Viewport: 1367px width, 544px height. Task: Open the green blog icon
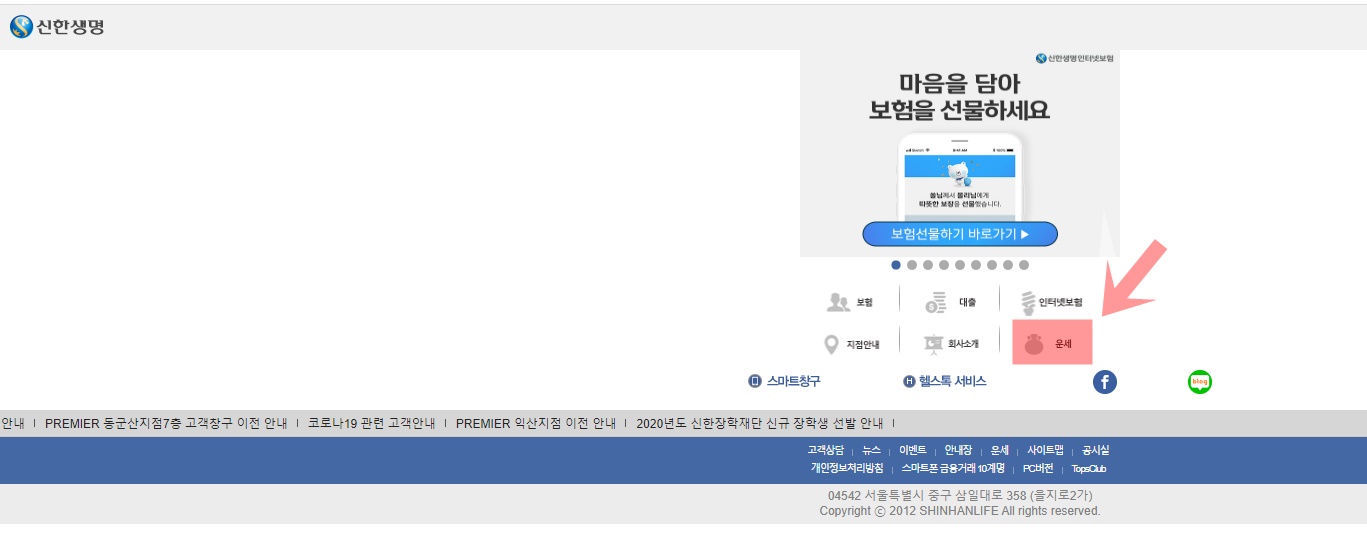coord(1199,381)
